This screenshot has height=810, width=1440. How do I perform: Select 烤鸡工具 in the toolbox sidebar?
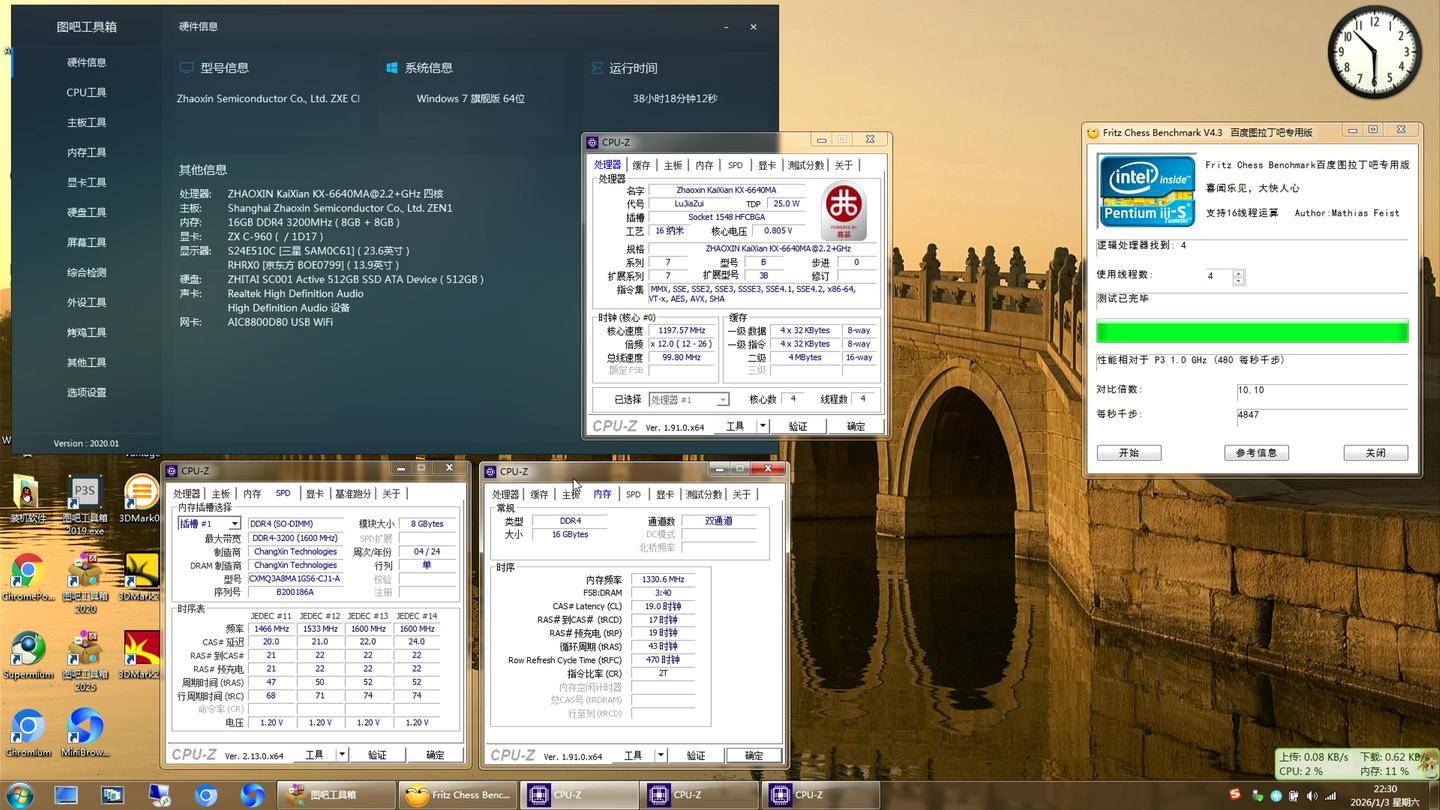(x=86, y=332)
